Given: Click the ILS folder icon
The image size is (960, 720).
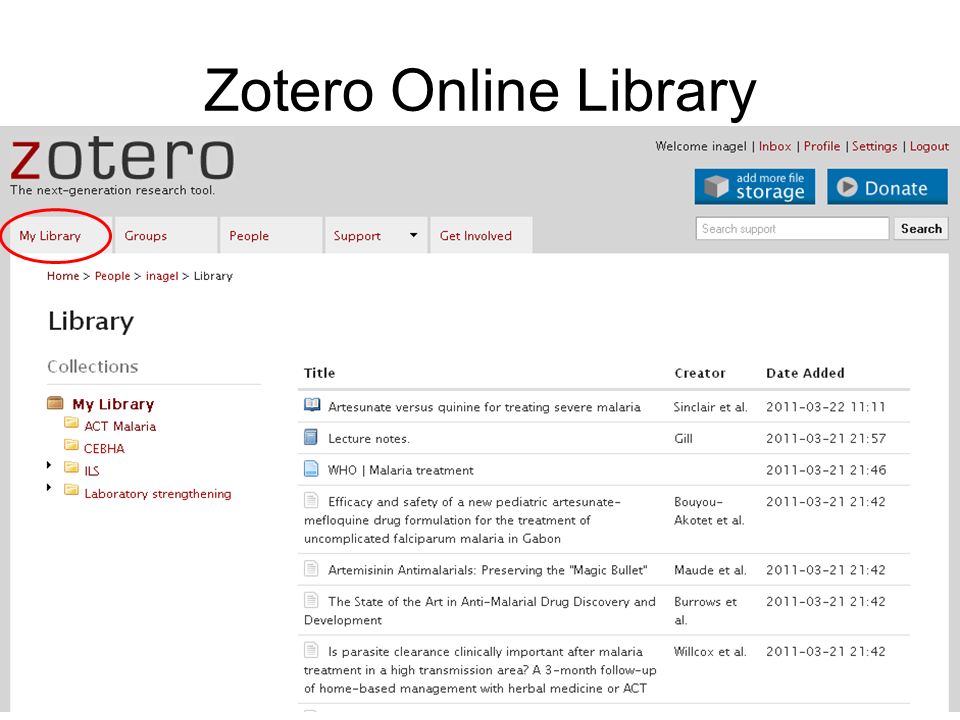Looking at the screenshot, I should [71, 468].
